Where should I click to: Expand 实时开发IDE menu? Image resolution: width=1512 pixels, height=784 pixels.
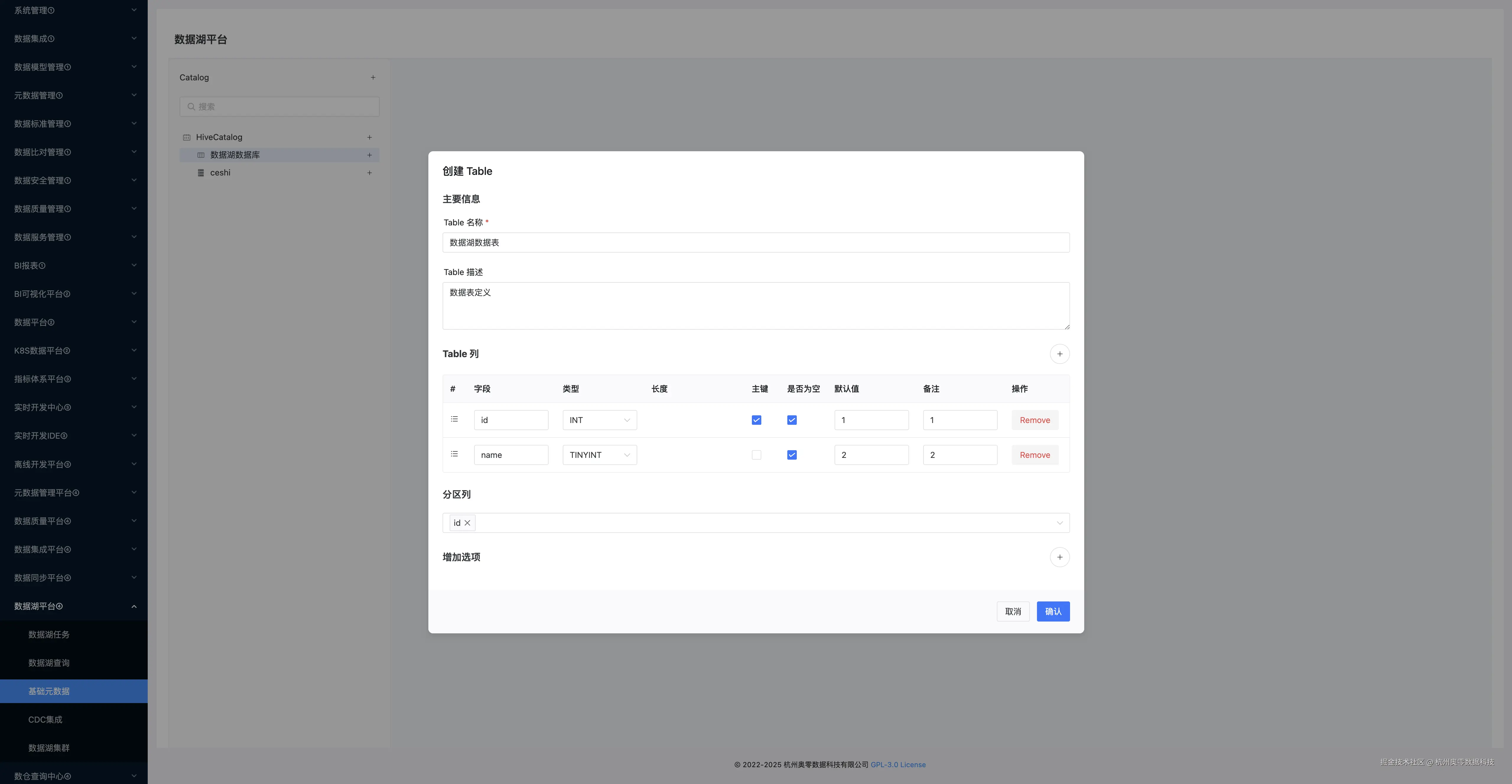(74, 435)
